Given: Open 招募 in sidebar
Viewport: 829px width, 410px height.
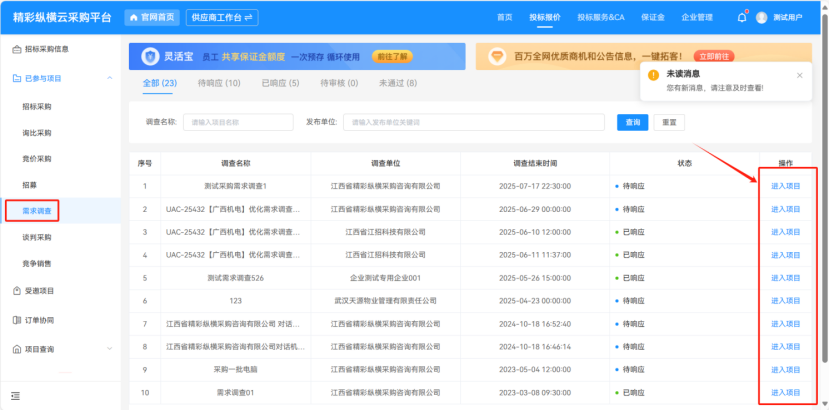Looking at the screenshot, I should point(30,185).
